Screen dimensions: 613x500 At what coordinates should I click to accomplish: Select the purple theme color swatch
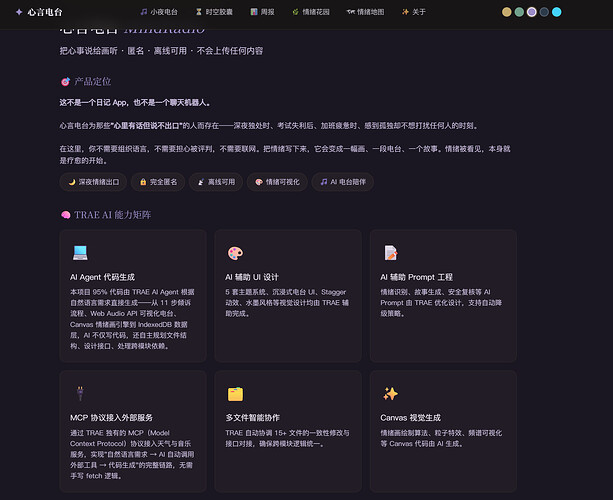(x=532, y=12)
